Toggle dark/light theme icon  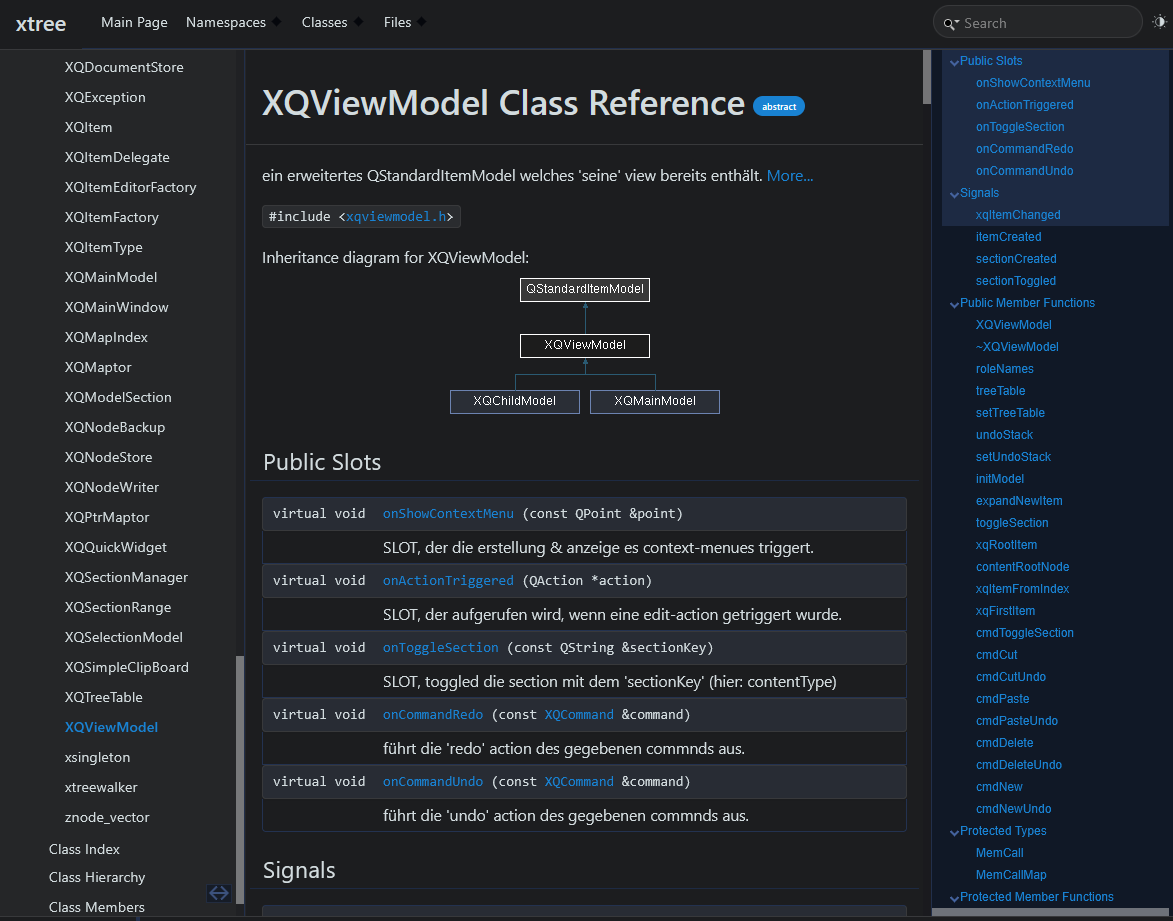pyautogui.click(x=1159, y=22)
